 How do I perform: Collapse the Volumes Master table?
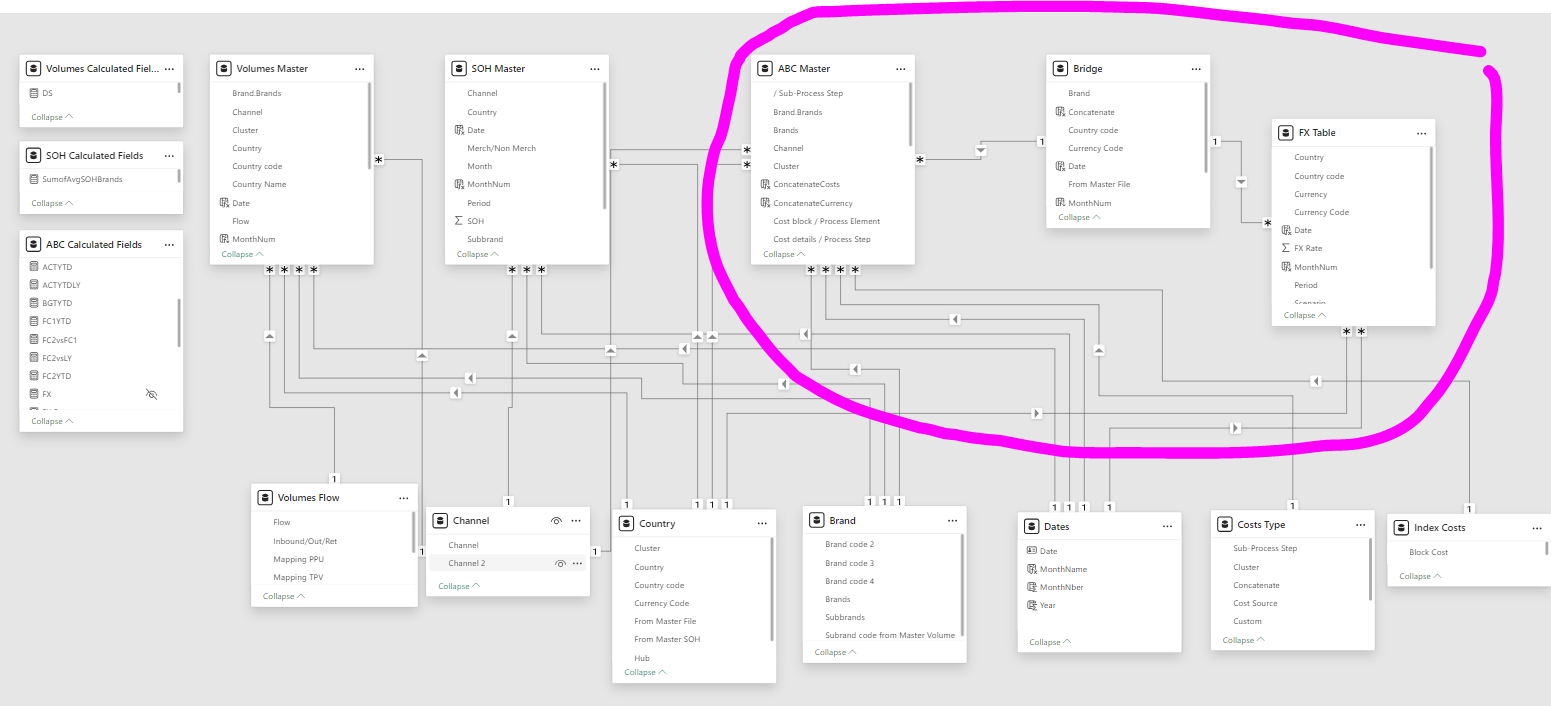pos(241,254)
